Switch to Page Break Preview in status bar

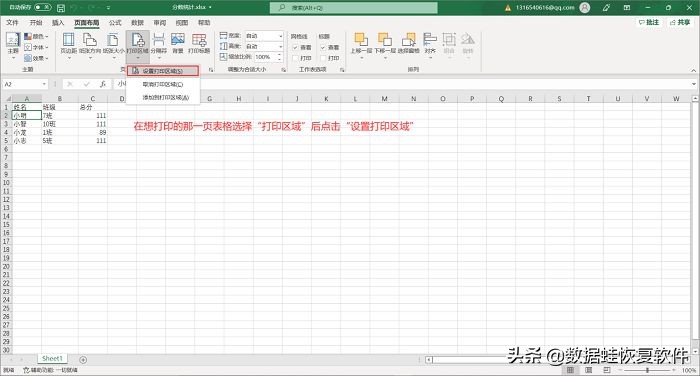click(607, 370)
